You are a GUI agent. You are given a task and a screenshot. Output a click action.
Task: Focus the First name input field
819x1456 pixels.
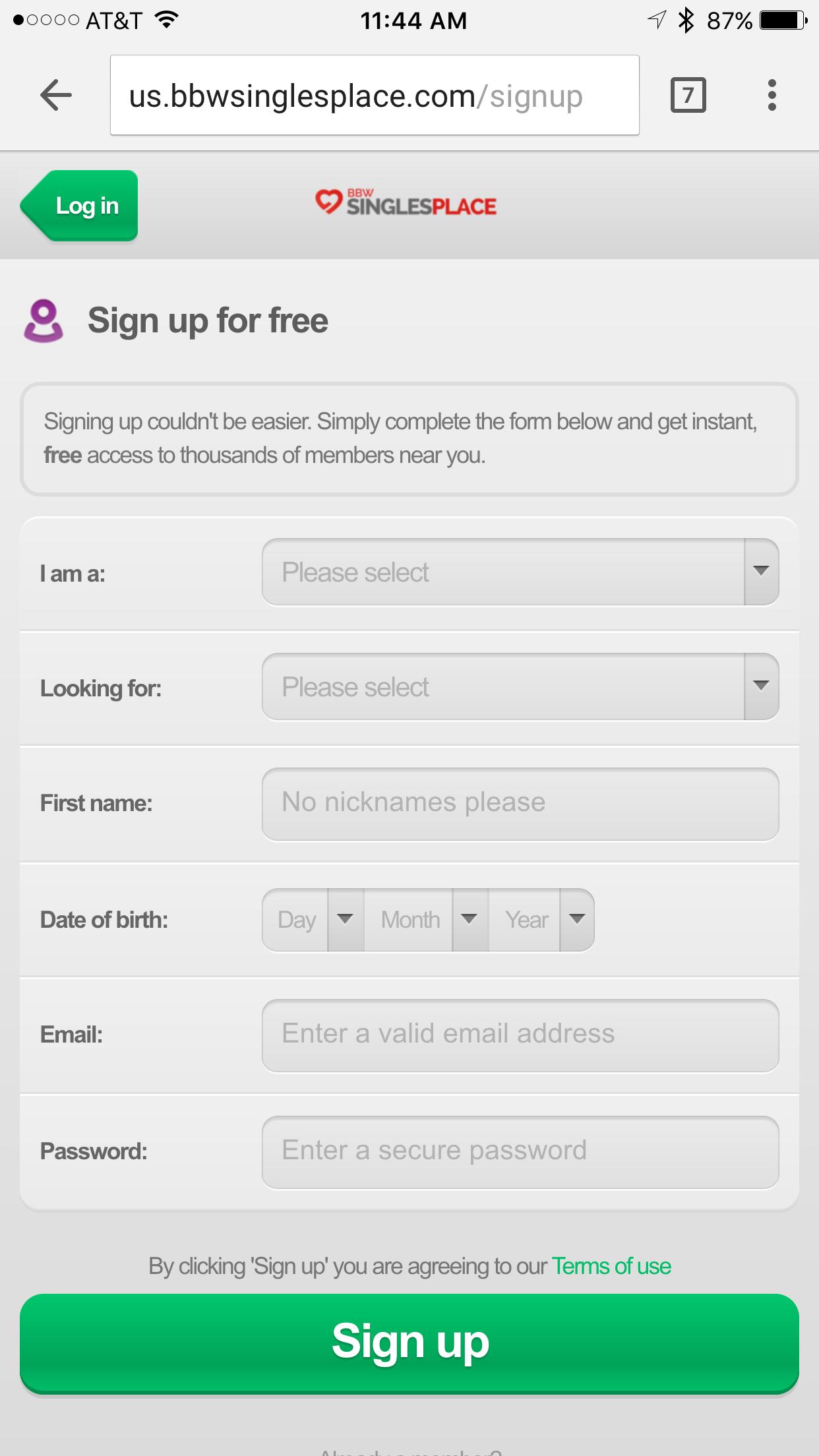click(520, 804)
